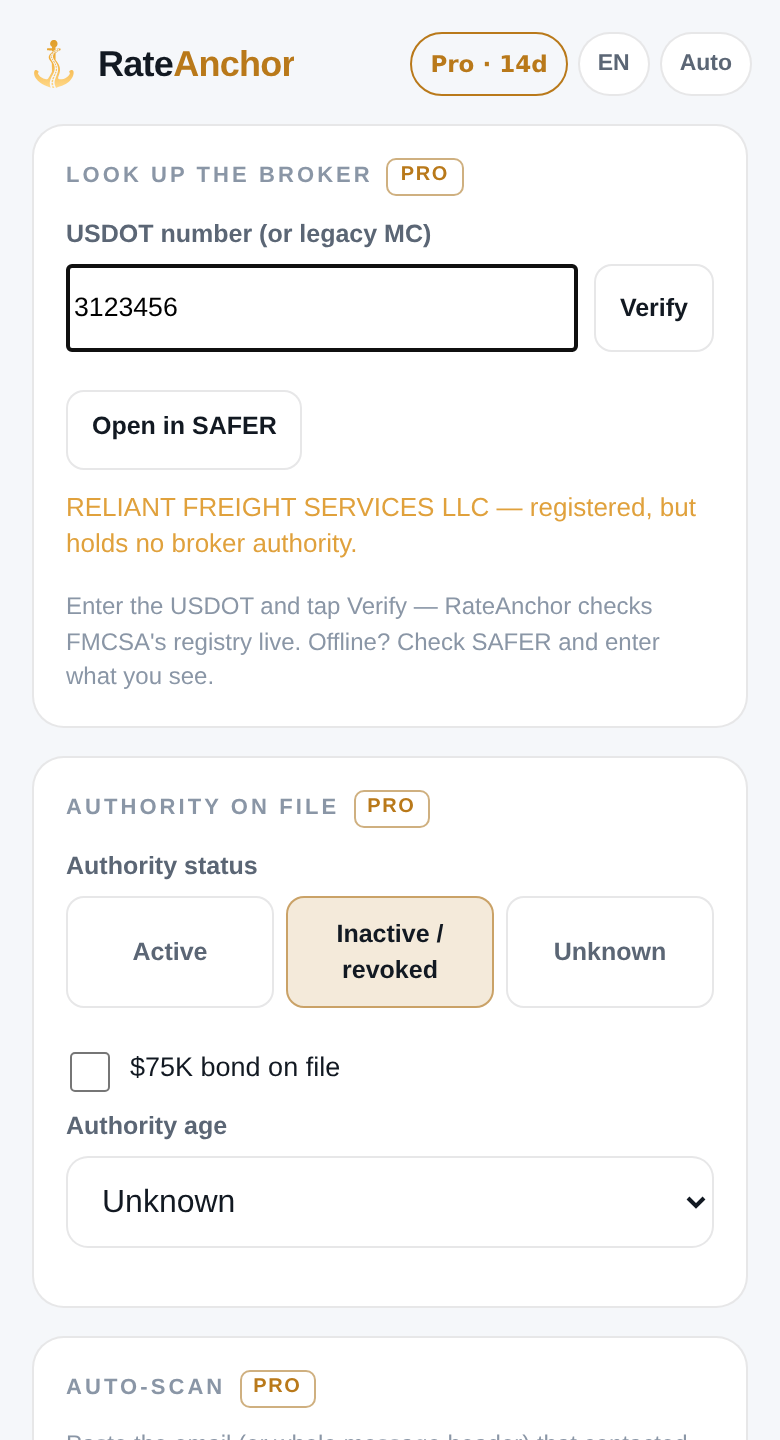The width and height of the screenshot is (780, 1440).
Task: Click PRO badge beside Auto-Scan heading
Action: click(278, 1388)
